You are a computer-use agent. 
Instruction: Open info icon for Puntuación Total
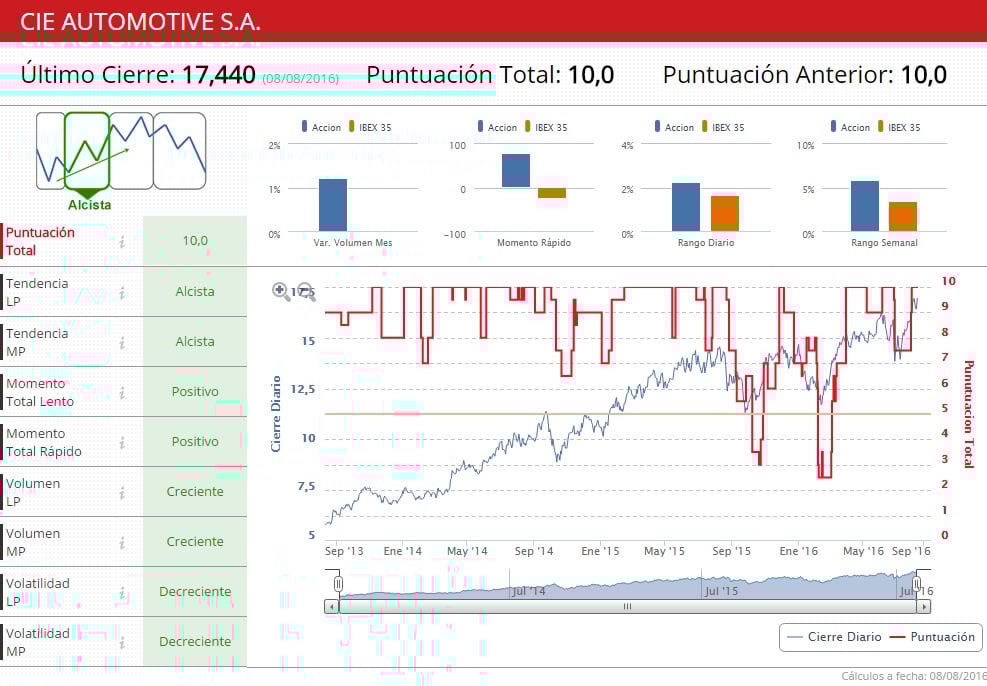click(x=122, y=242)
